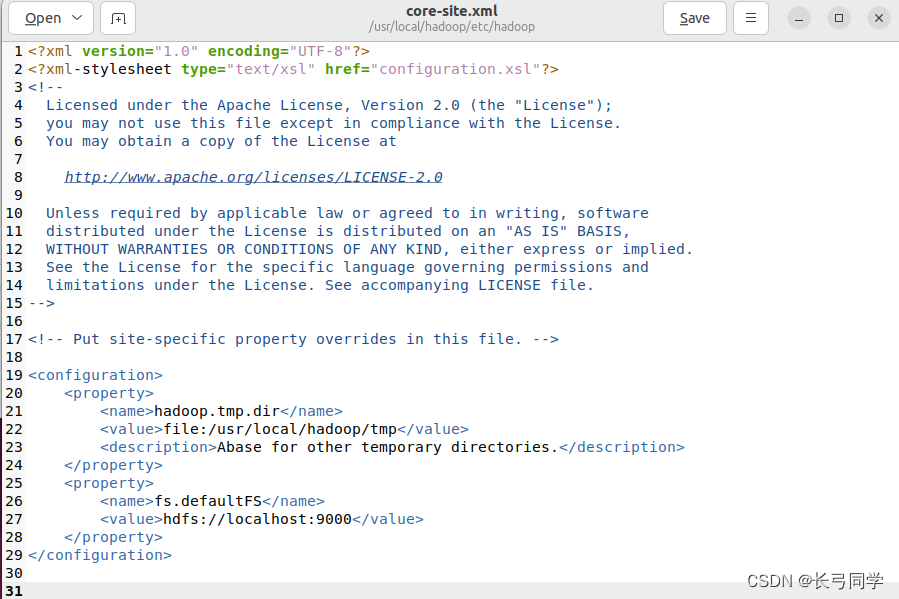The image size is (899, 599).
Task: Click line 'See the License for the specific'
Action: [347, 268]
